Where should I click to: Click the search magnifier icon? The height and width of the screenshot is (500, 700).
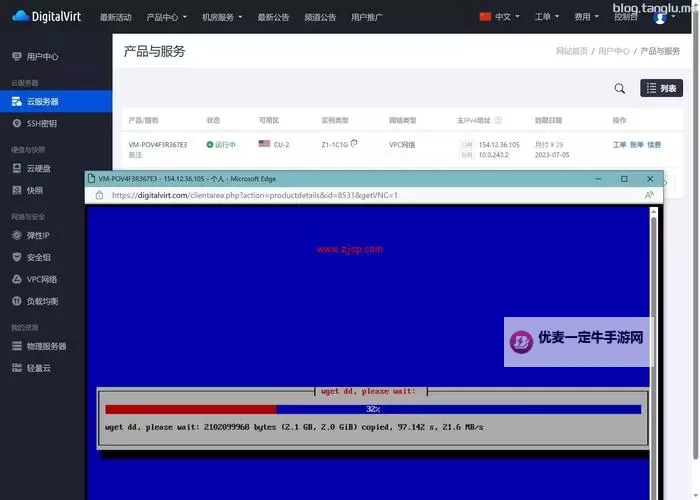[x=620, y=88]
